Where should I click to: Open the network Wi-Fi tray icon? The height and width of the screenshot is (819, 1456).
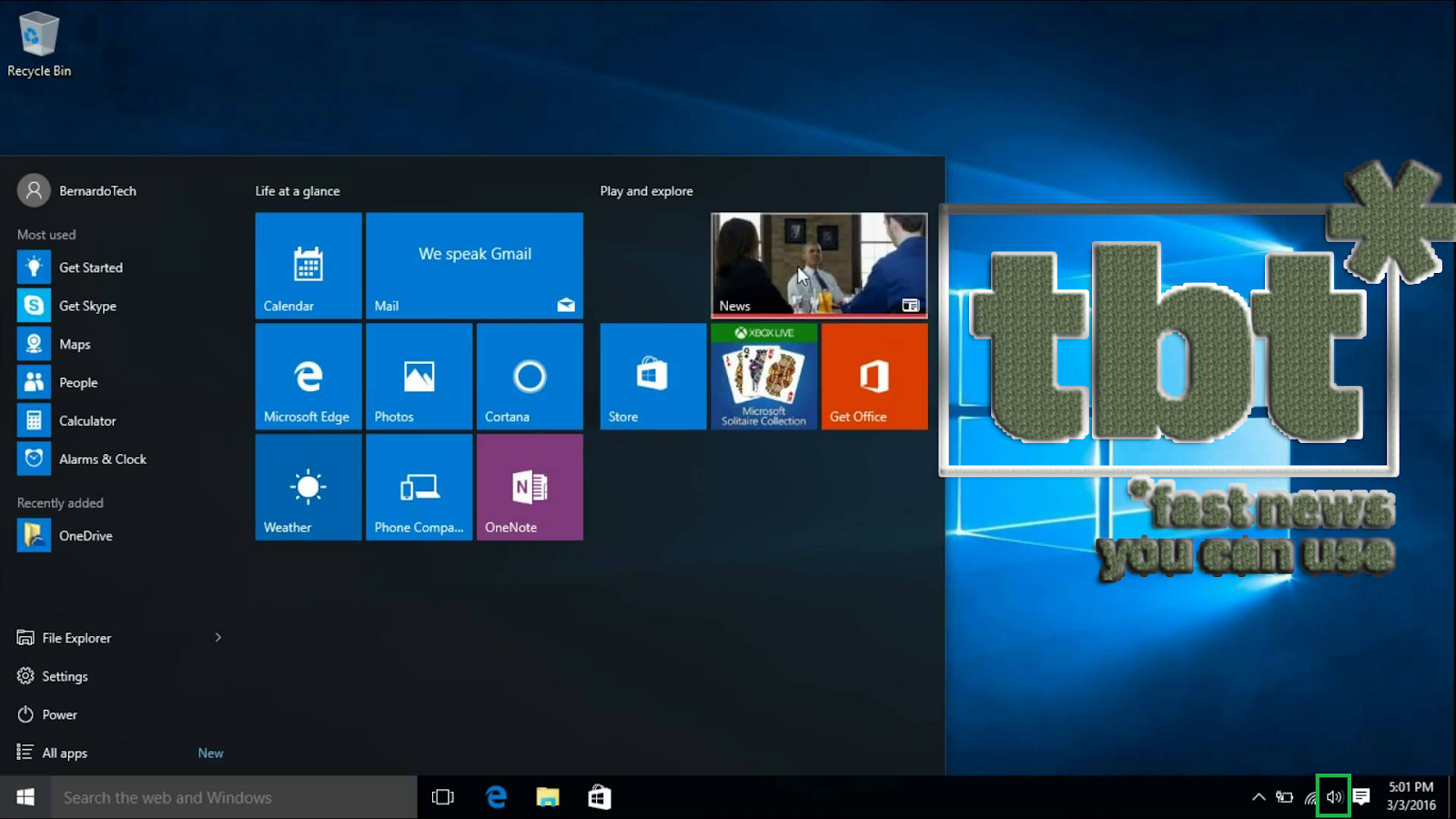point(1310,798)
